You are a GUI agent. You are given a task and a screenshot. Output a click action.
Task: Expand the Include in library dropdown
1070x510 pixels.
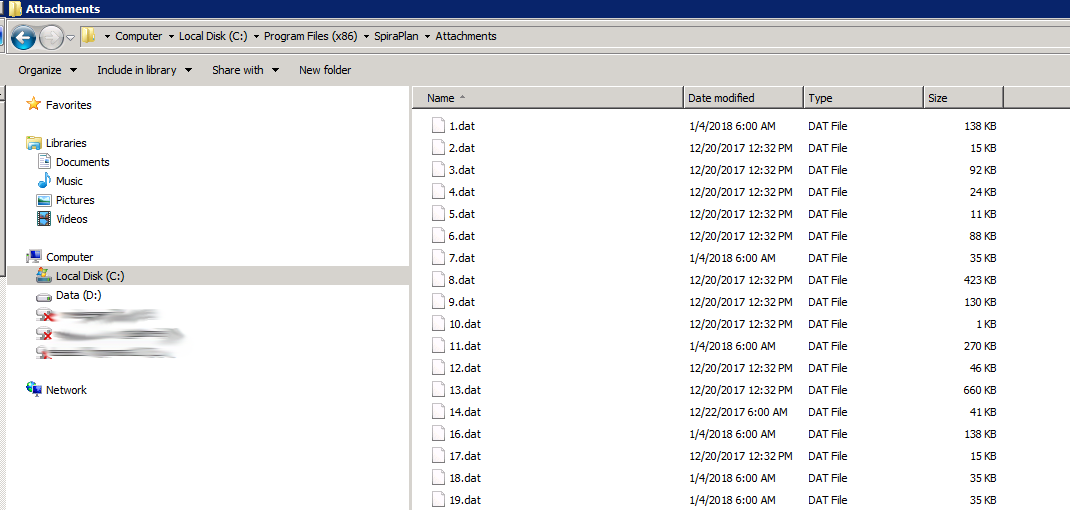click(143, 70)
